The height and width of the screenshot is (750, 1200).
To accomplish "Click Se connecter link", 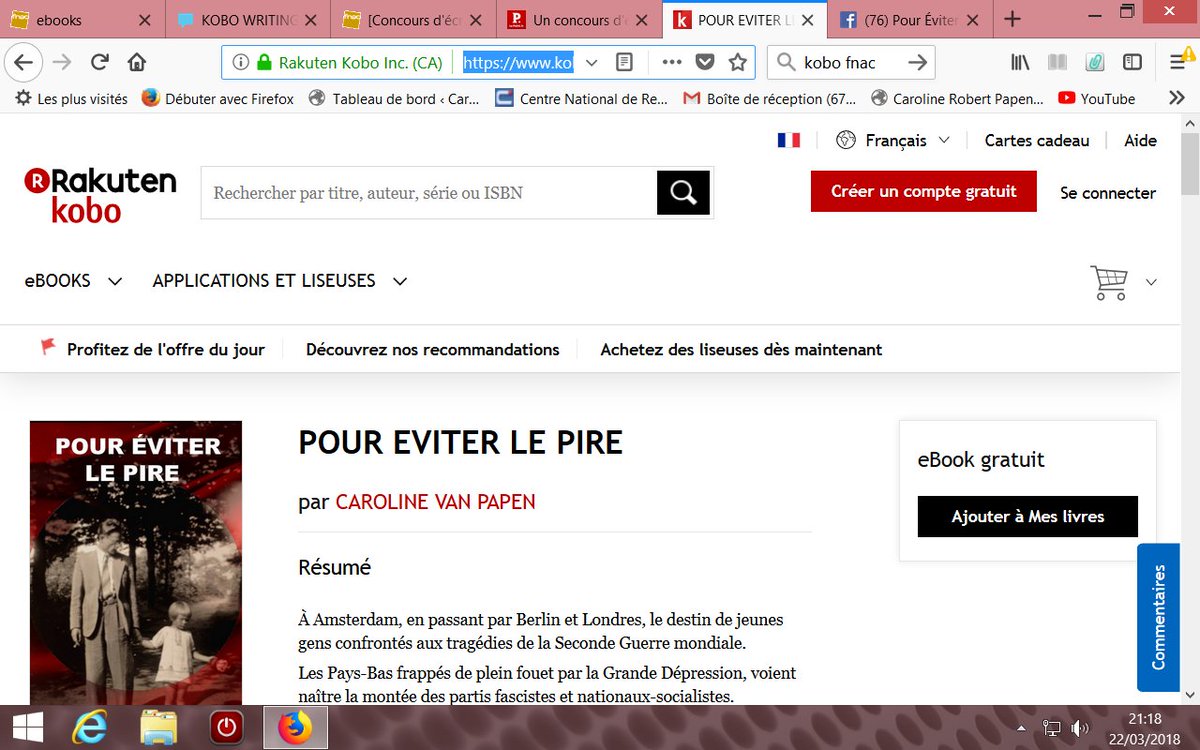I will [x=1108, y=193].
